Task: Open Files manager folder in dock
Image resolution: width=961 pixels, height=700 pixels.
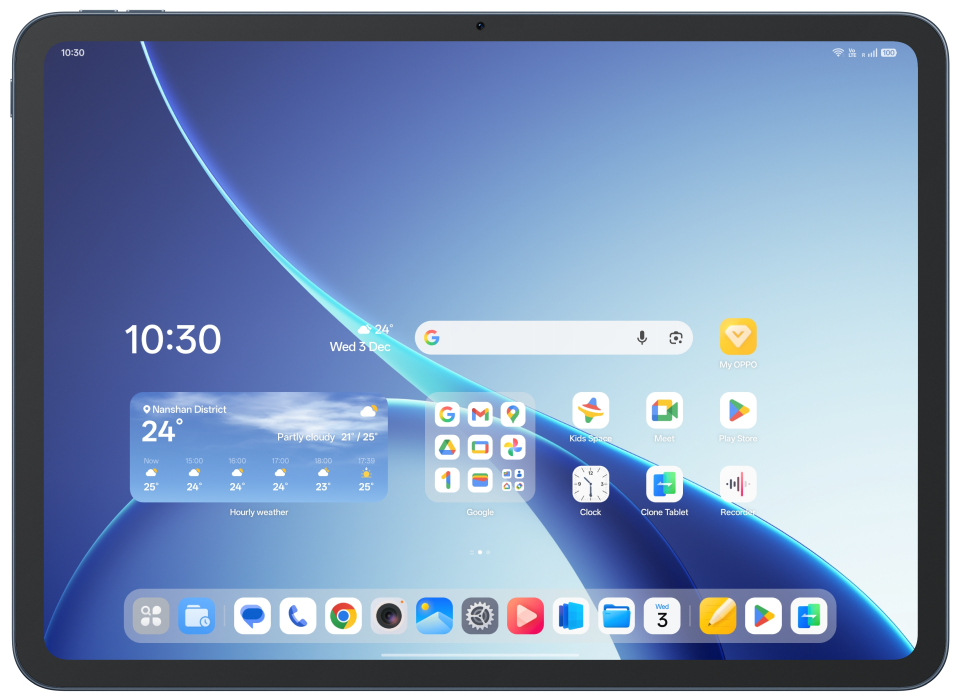Action: [616, 616]
